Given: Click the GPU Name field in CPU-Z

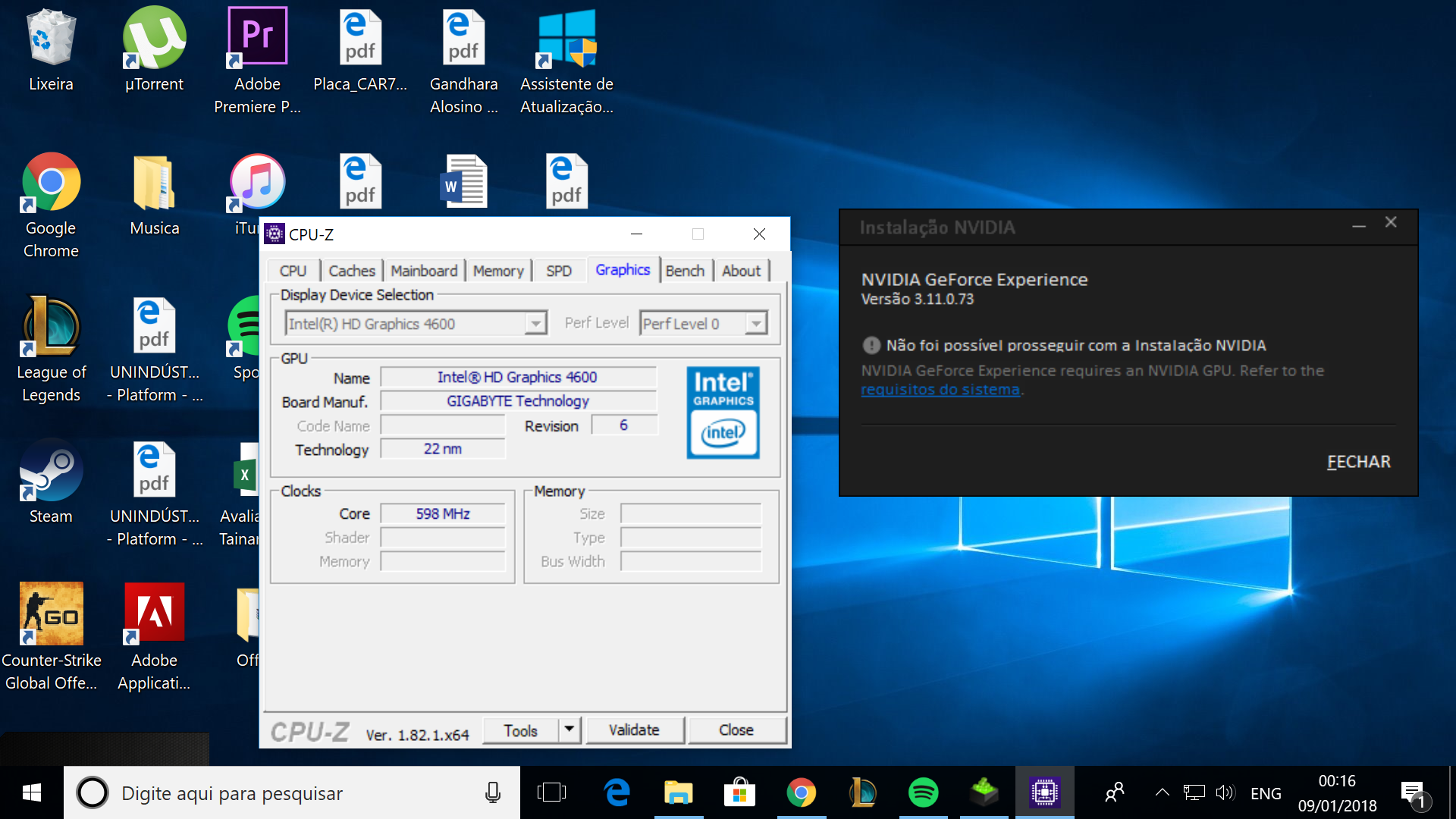Looking at the screenshot, I should (517, 377).
